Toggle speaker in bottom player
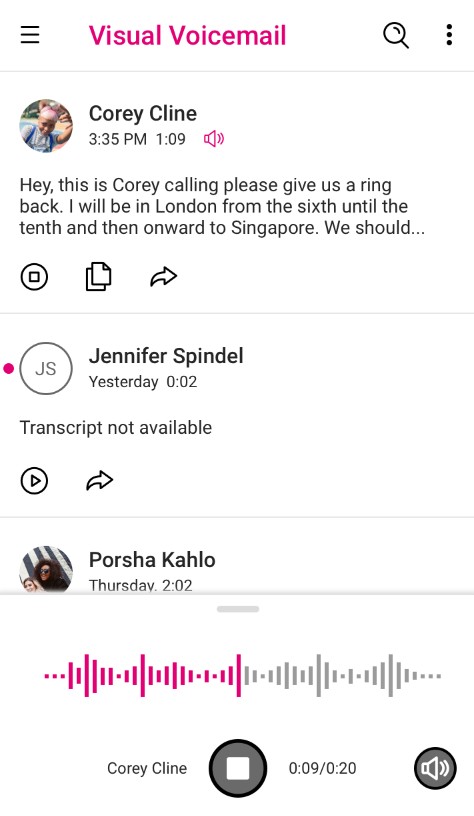Screen dimensions: 474x816 point(435,768)
